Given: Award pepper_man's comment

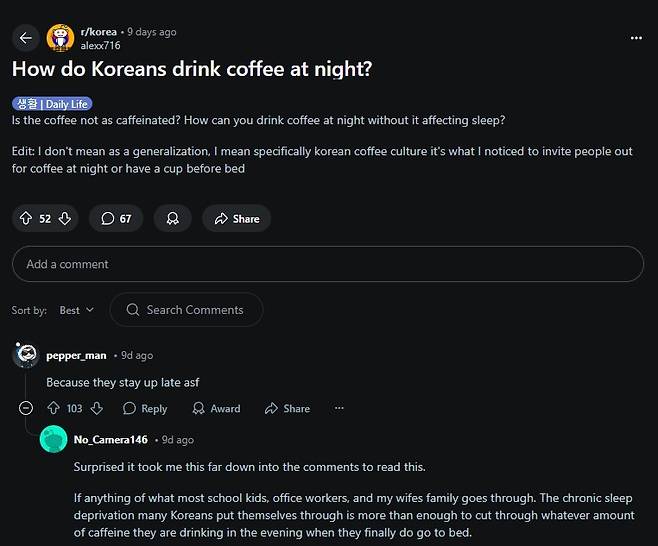Looking at the screenshot, I should (x=216, y=408).
